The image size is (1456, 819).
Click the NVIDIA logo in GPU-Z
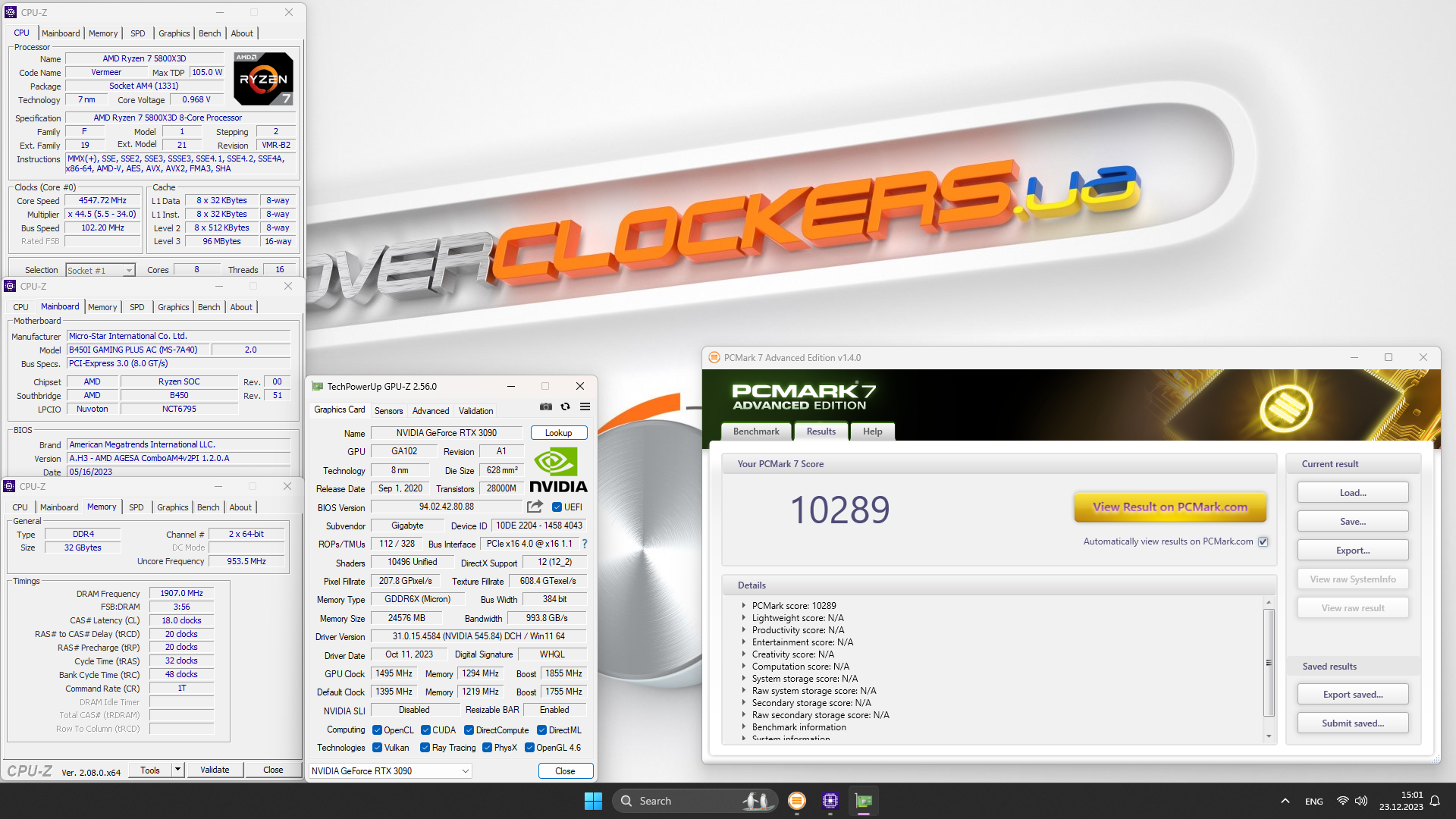559,470
